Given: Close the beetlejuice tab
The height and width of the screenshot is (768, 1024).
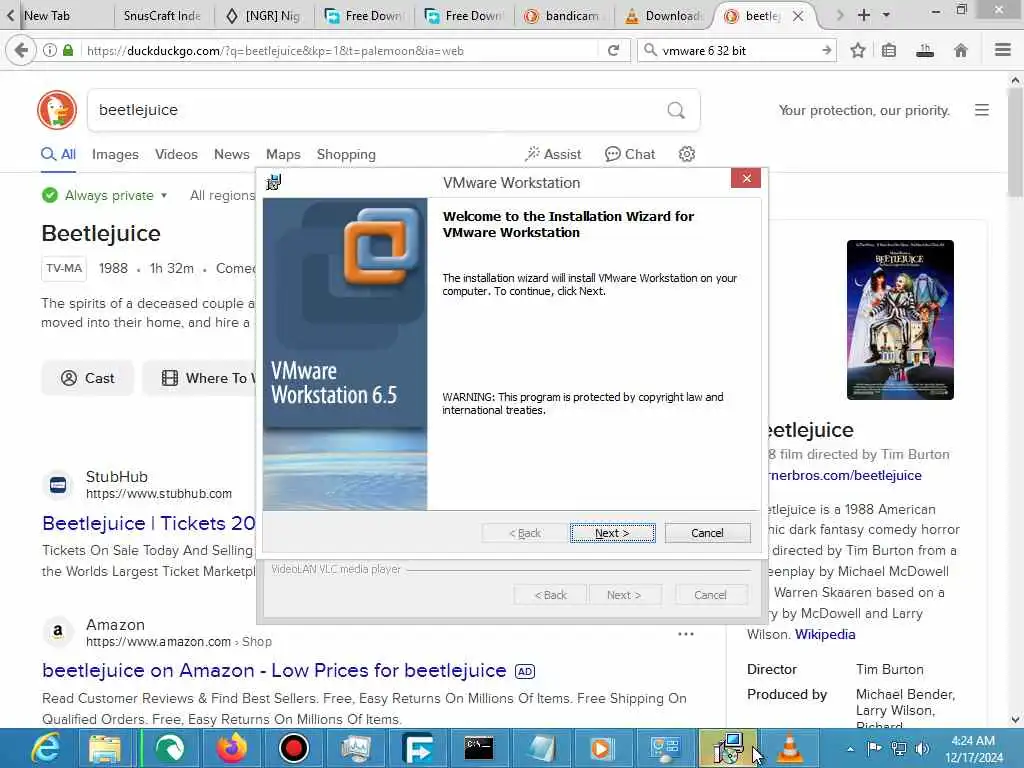Looking at the screenshot, I should coord(798,16).
